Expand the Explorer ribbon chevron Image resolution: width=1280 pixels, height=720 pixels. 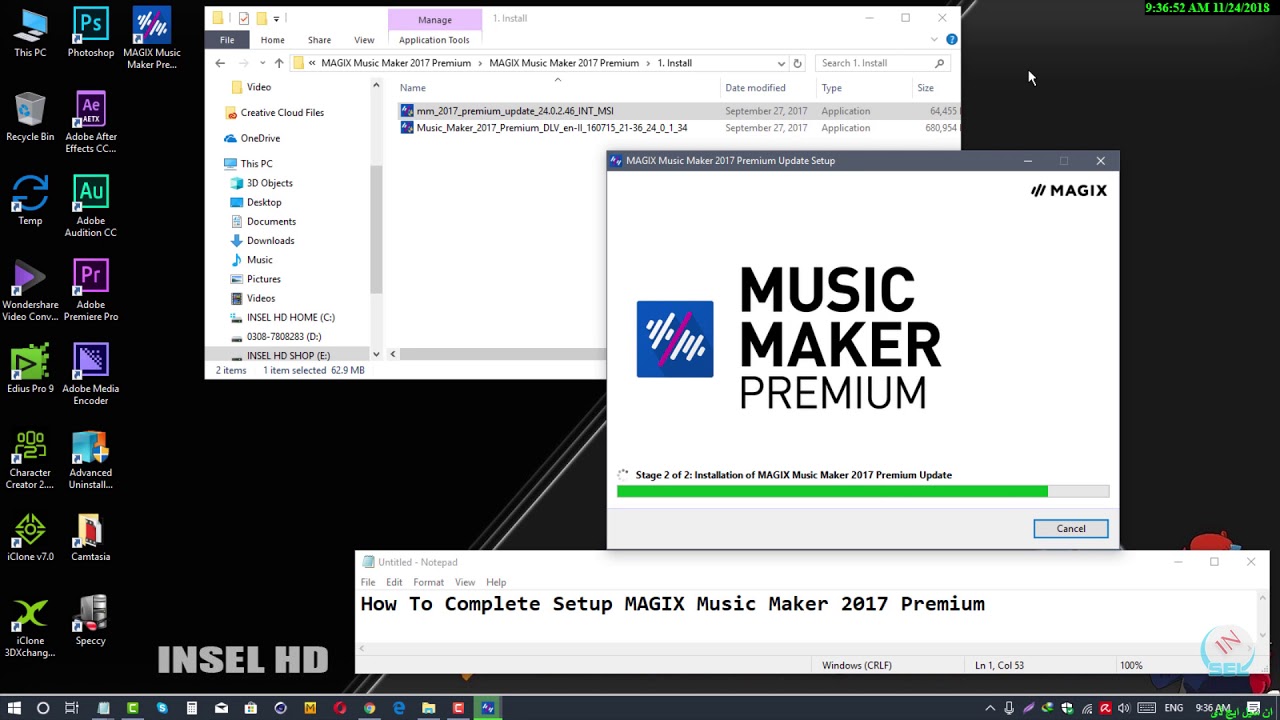(934, 40)
